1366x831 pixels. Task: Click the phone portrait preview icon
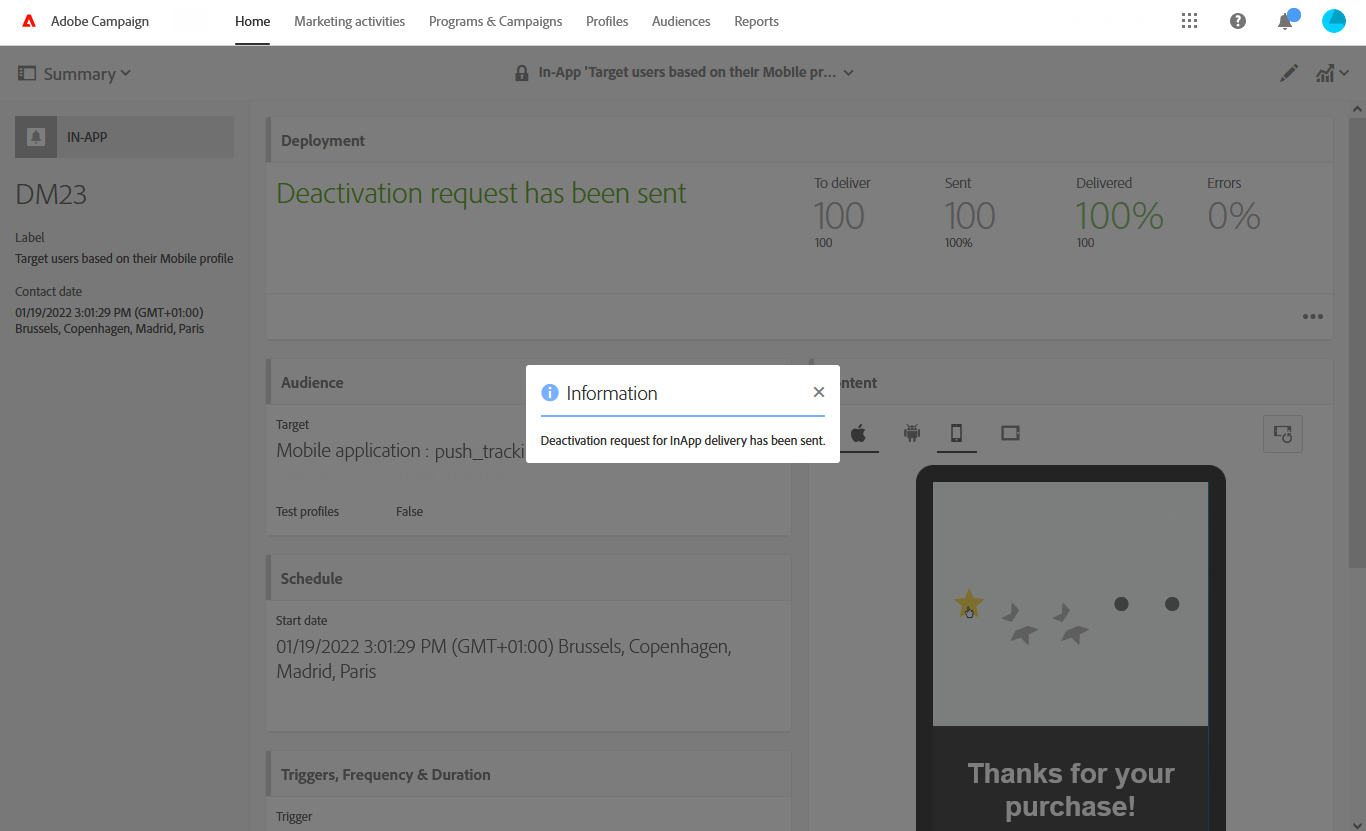(x=956, y=433)
